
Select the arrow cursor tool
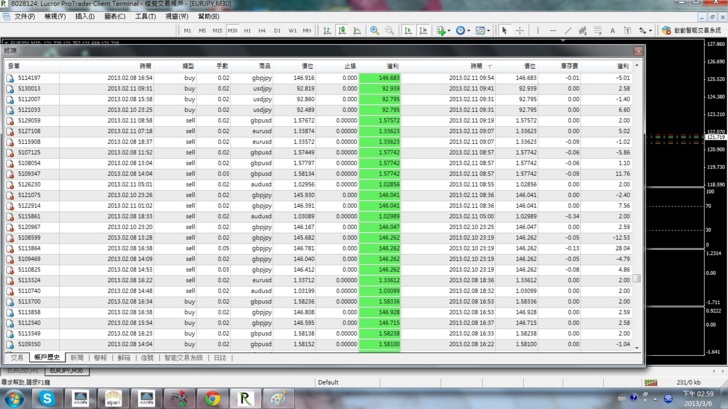504,31
